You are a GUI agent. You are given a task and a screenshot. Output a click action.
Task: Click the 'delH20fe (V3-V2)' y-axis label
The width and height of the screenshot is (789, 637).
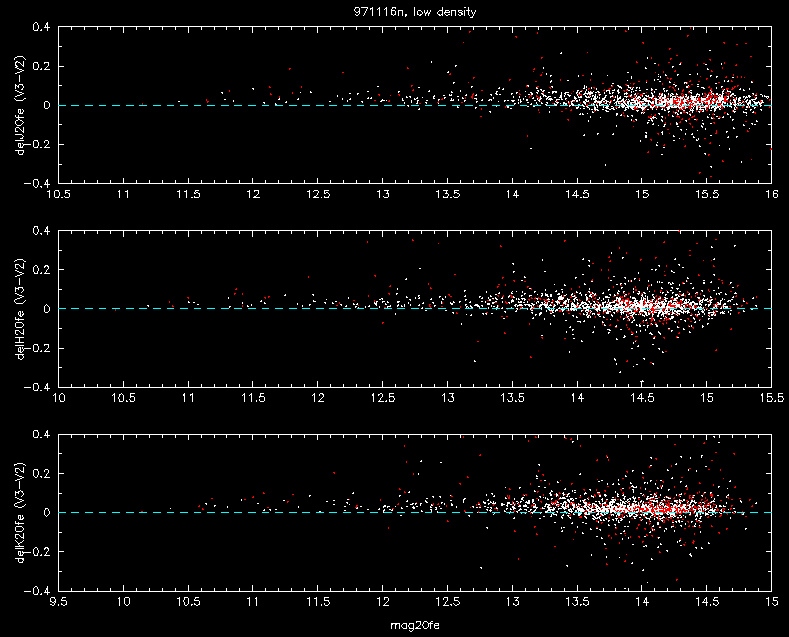[x=20, y=309]
